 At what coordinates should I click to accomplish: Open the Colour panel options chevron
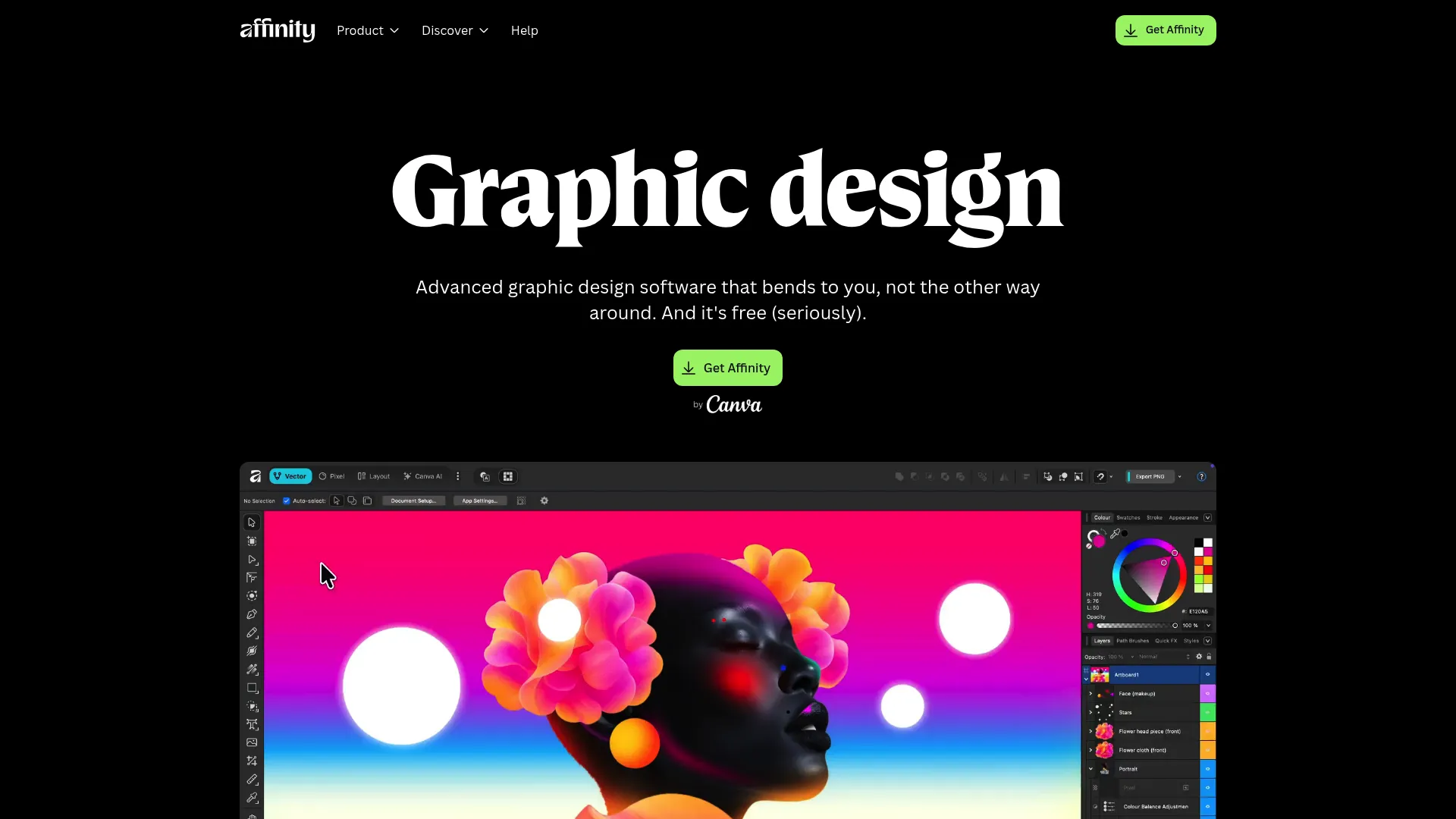point(1208,518)
